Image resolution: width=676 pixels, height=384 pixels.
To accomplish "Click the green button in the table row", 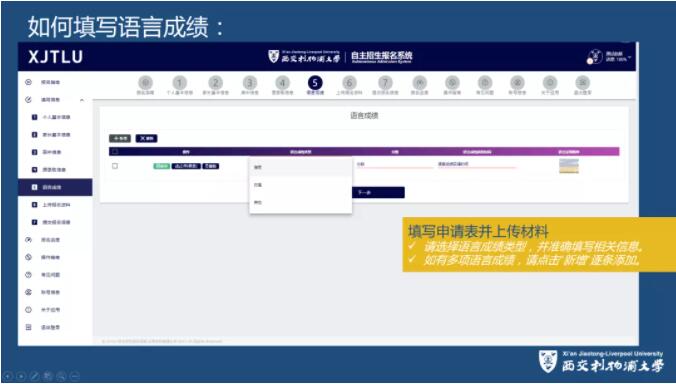I will 162,166.
